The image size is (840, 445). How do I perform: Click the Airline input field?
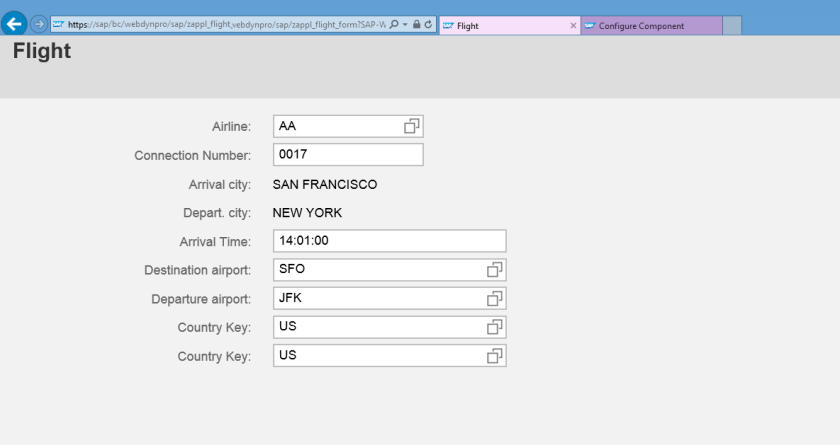click(x=348, y=126)
